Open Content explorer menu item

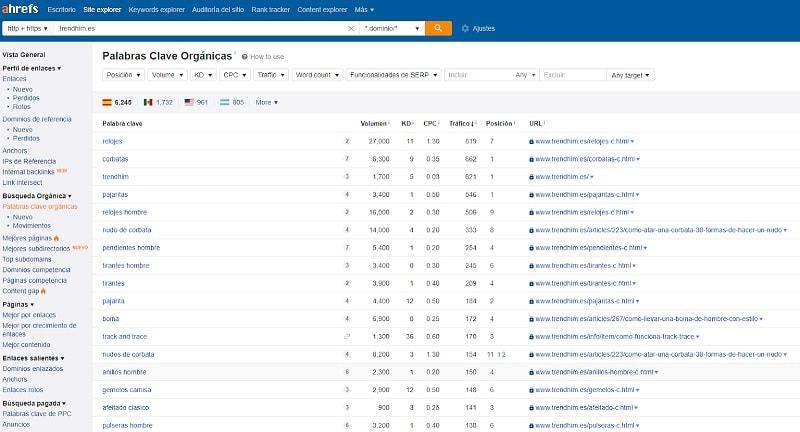point(322,10)
